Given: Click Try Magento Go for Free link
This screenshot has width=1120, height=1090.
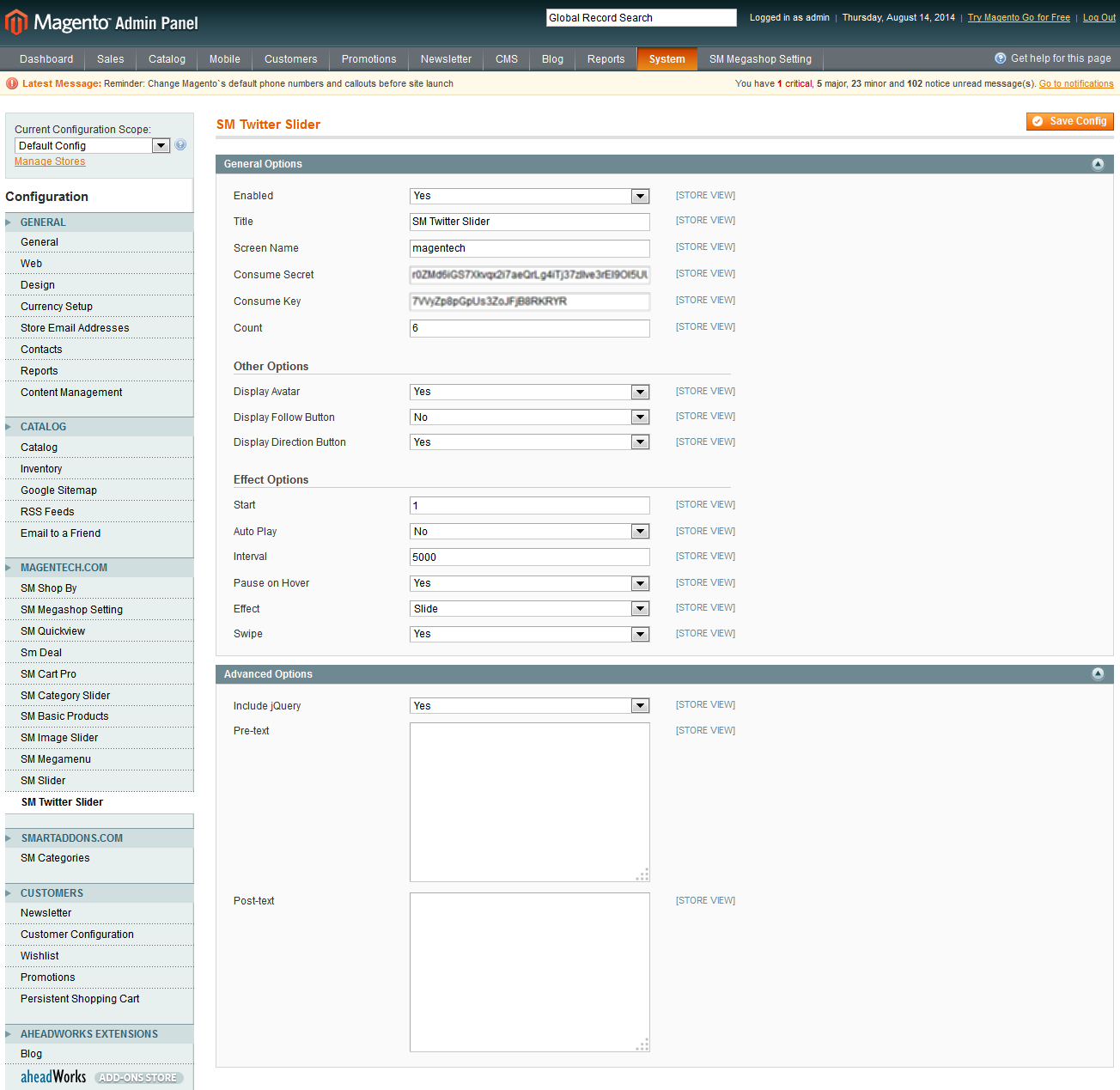Looking at the screenshot, I should tap(1019, 17).
